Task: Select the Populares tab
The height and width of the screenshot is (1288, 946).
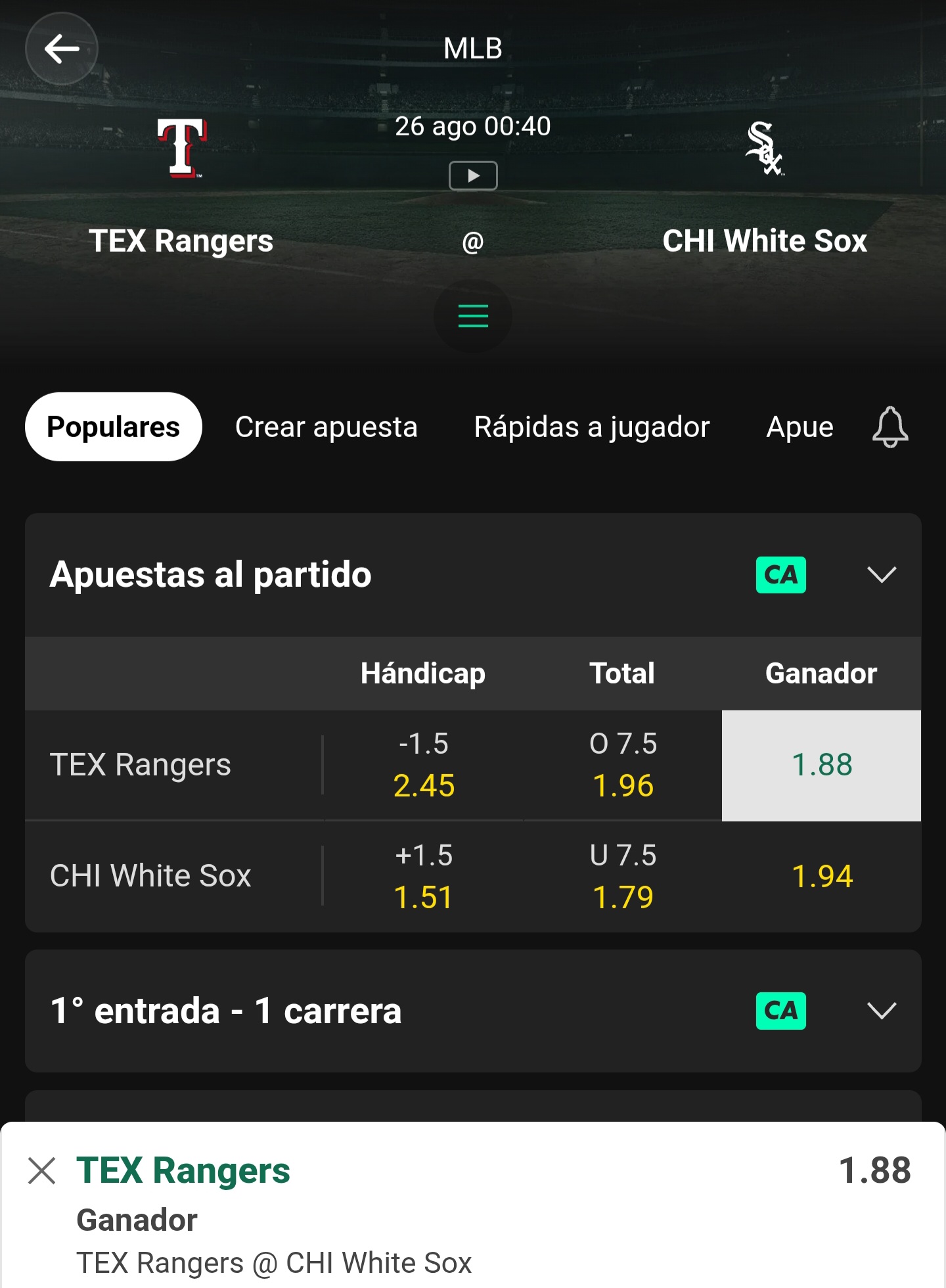Action: 114,427
